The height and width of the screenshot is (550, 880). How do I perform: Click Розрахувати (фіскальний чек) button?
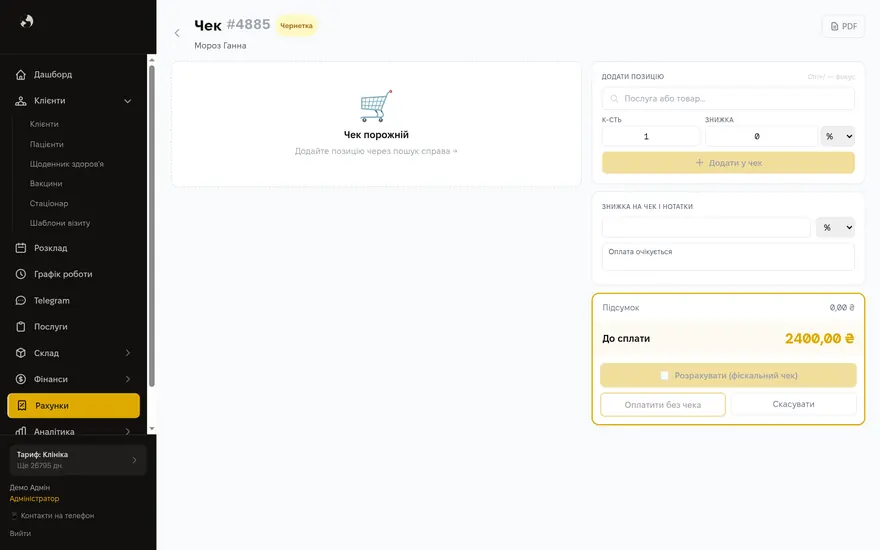[728, 375]
